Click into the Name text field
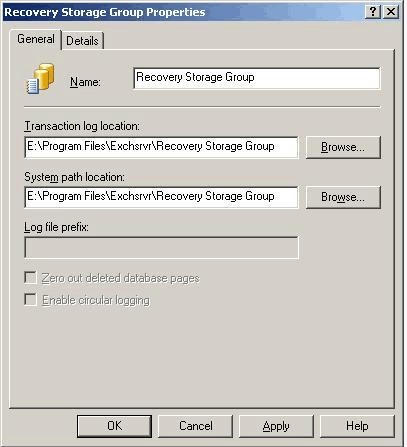Image resolution: width=407 pixels, height=447 pixels. point(256,78)
